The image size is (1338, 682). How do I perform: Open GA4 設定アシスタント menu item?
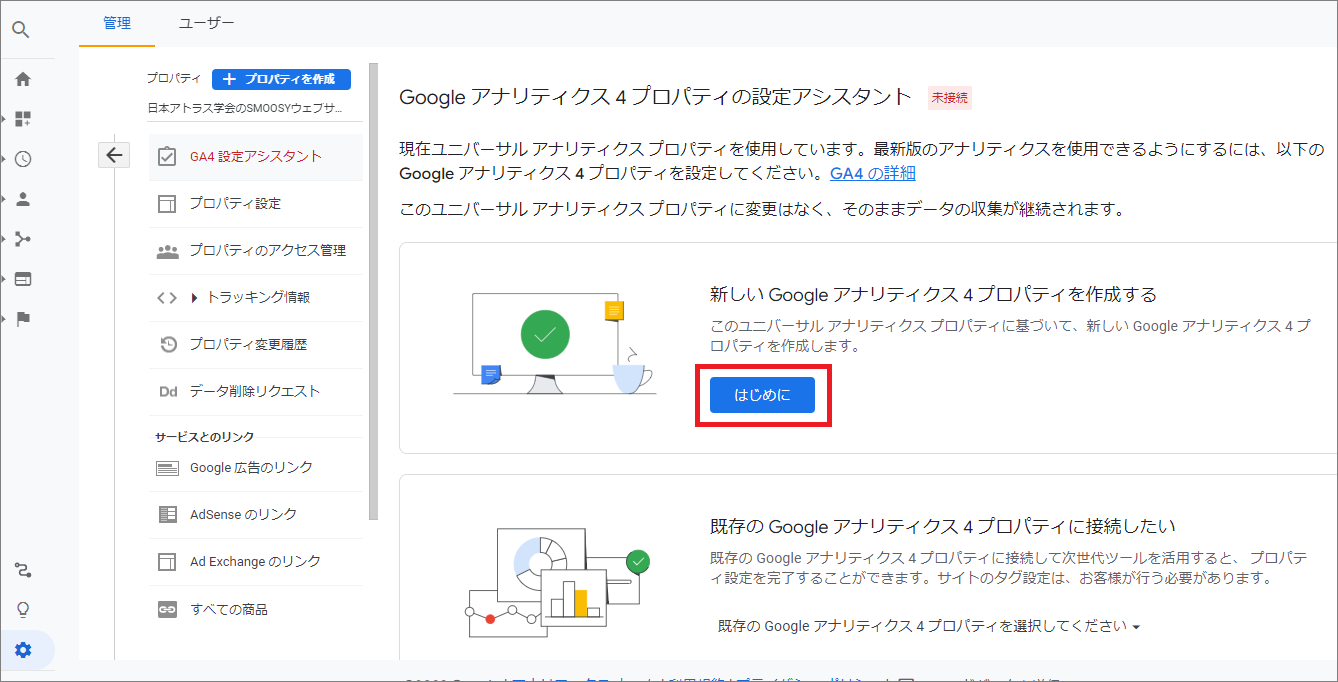(x=256, y=156)
